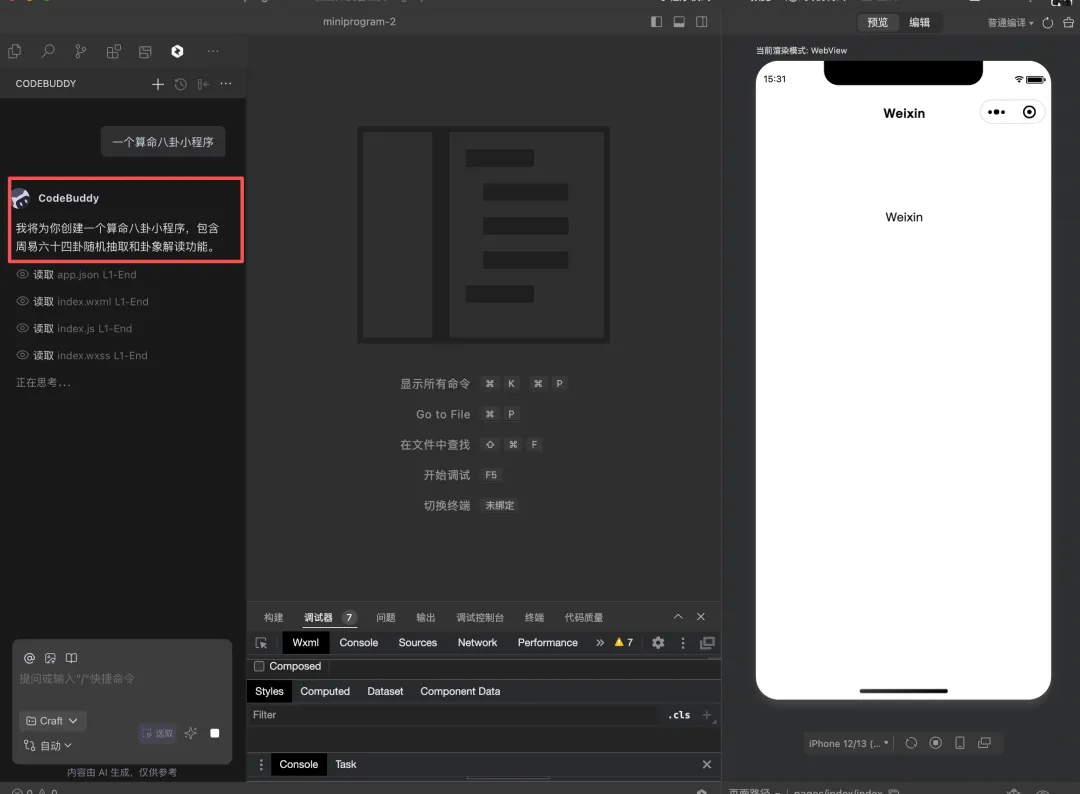Toggle primary sidebar layout icon in title bar
This screenshot has height=794, width=1080.
pyautogui.click(x=656, y=22)
